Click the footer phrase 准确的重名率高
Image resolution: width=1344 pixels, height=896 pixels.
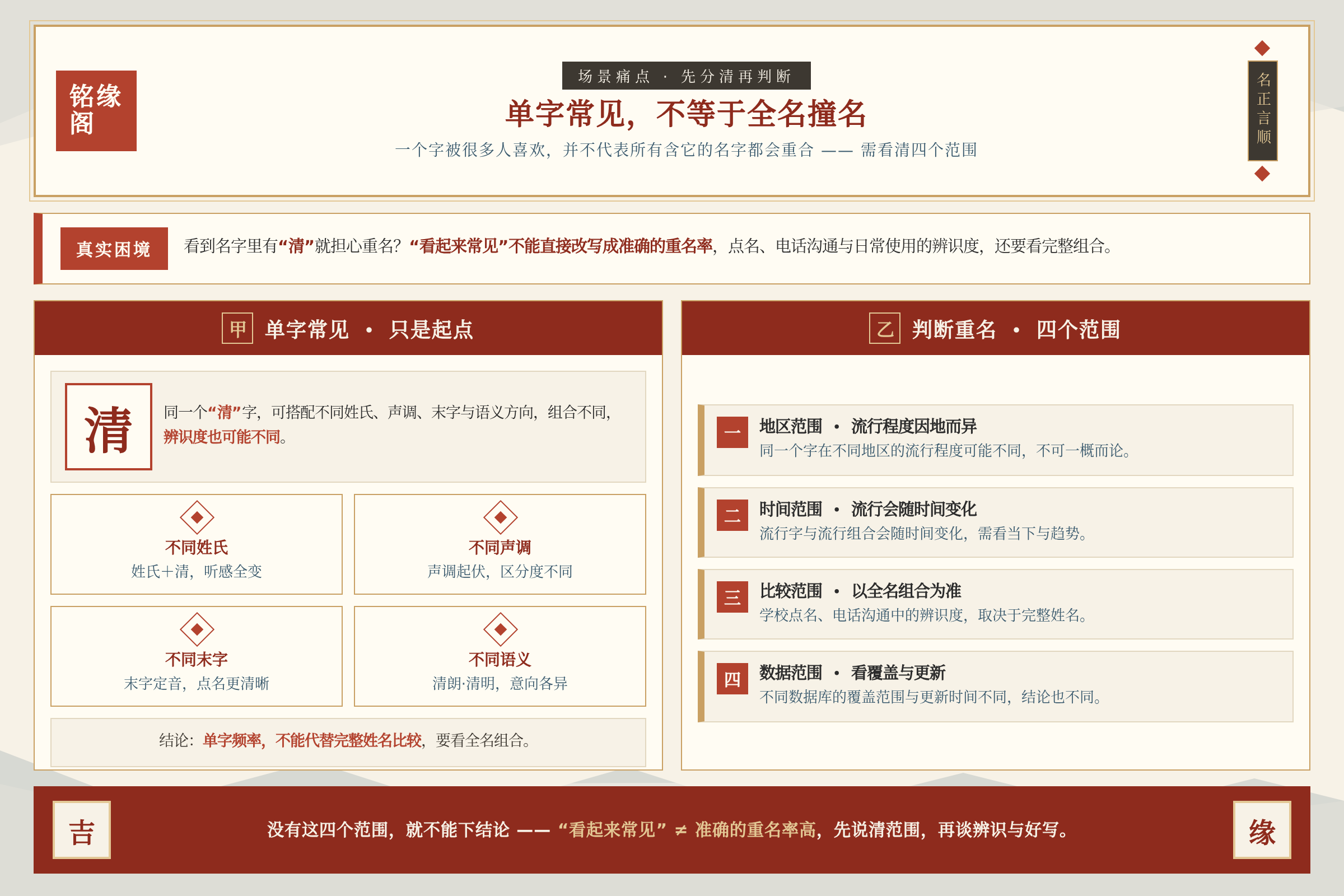755,829
